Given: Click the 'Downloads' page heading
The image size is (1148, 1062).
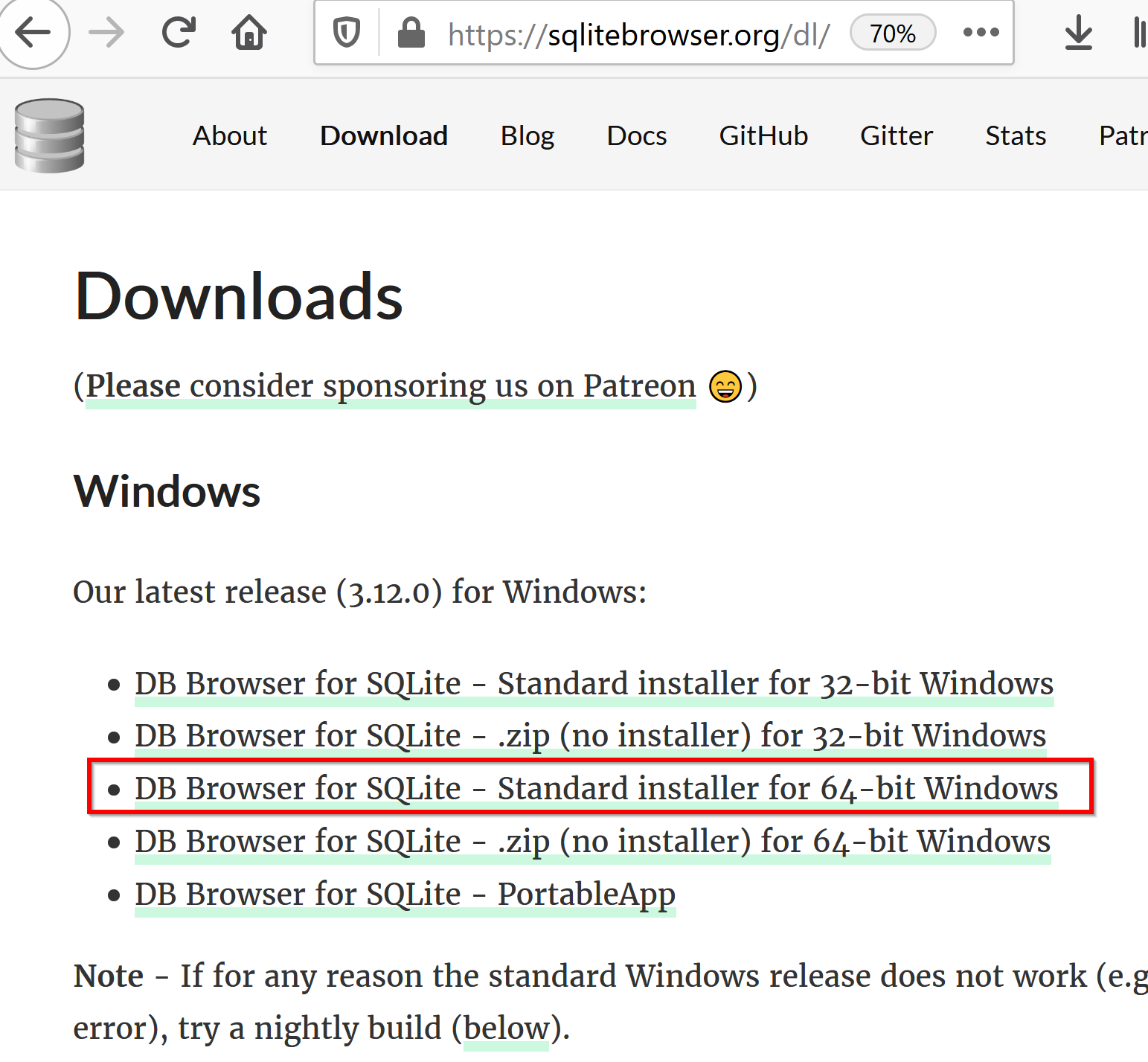Looking at the screenshot, I should (239, 296).
